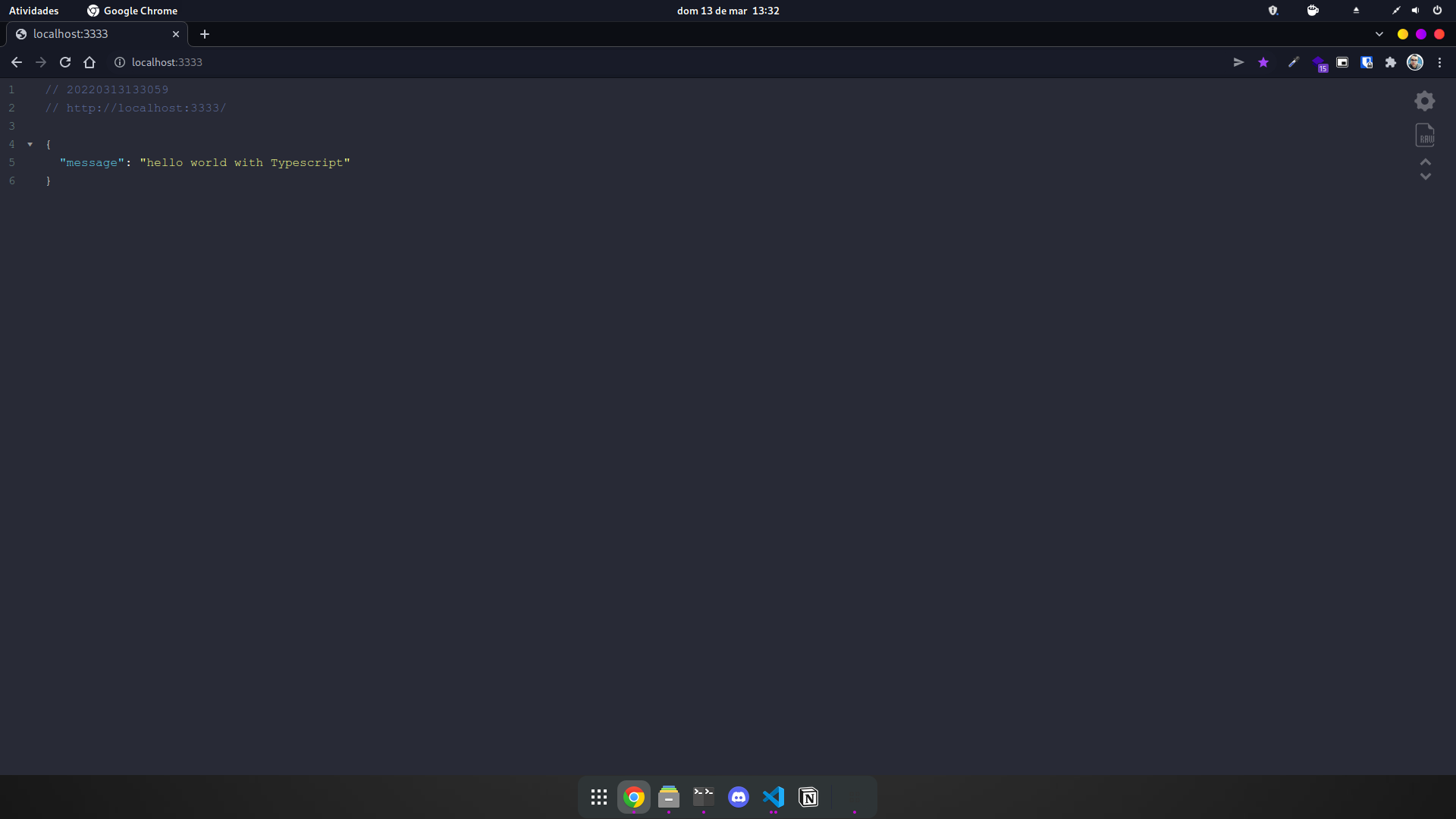Open the power system menu
Viewport: 1456px width, 819px height.
(1437, 11)
